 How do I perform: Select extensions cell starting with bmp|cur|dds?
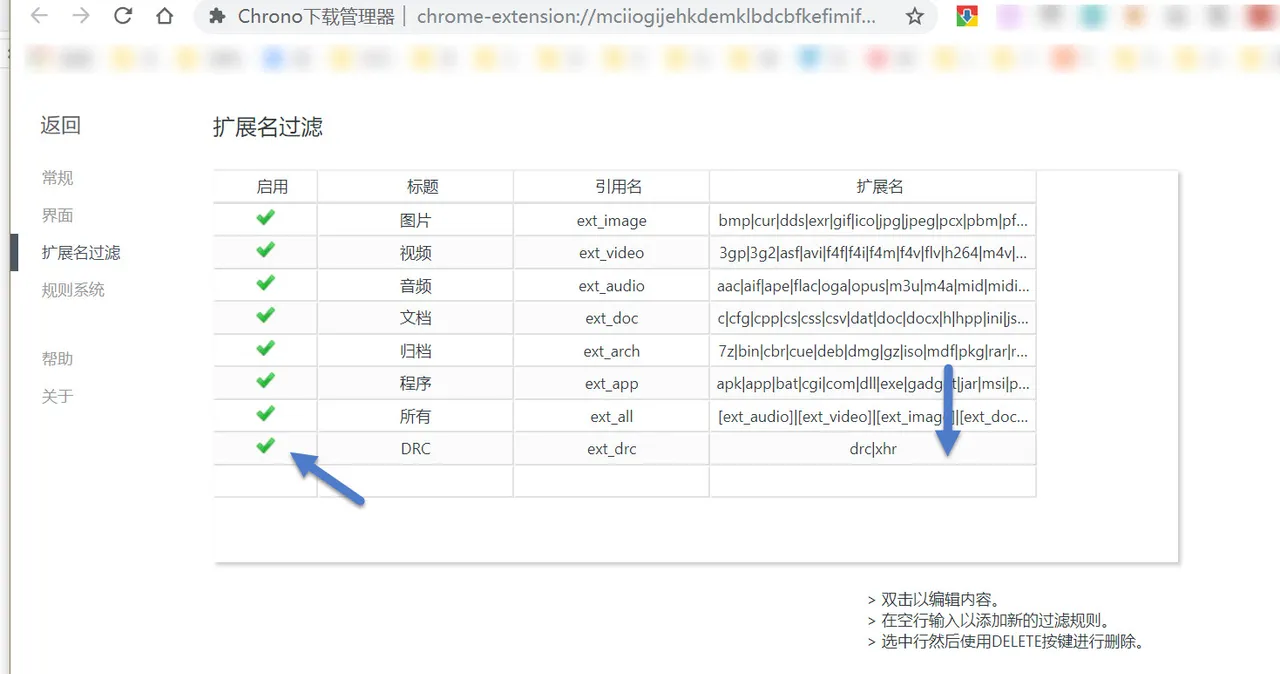[x=873, y=220]
